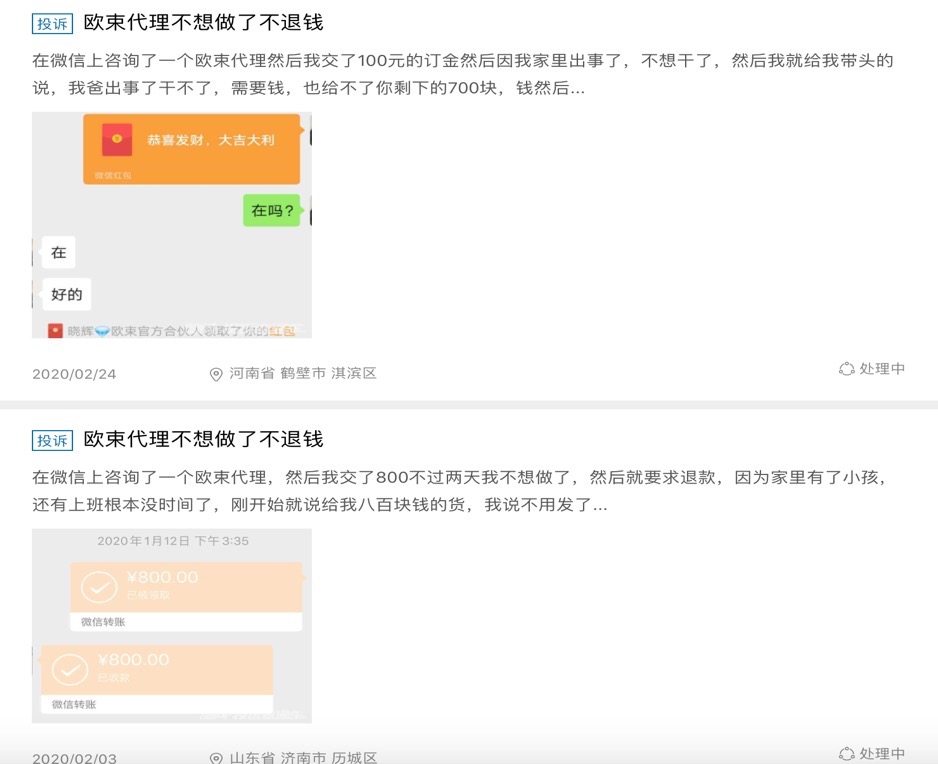Click the 河南省 鹤壁市 淇滨区 location text
938x764 pixels.
[303, 373]
